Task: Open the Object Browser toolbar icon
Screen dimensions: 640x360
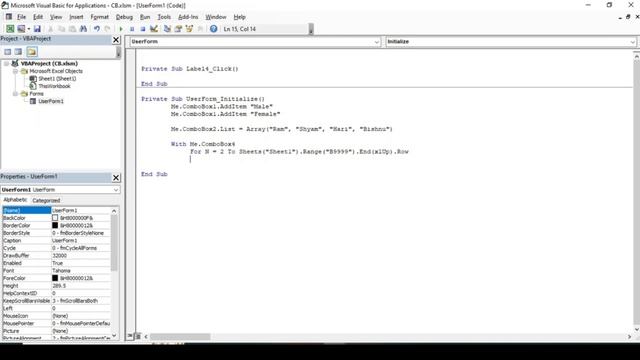Action: pyautogui.click(x=189, y=29)
